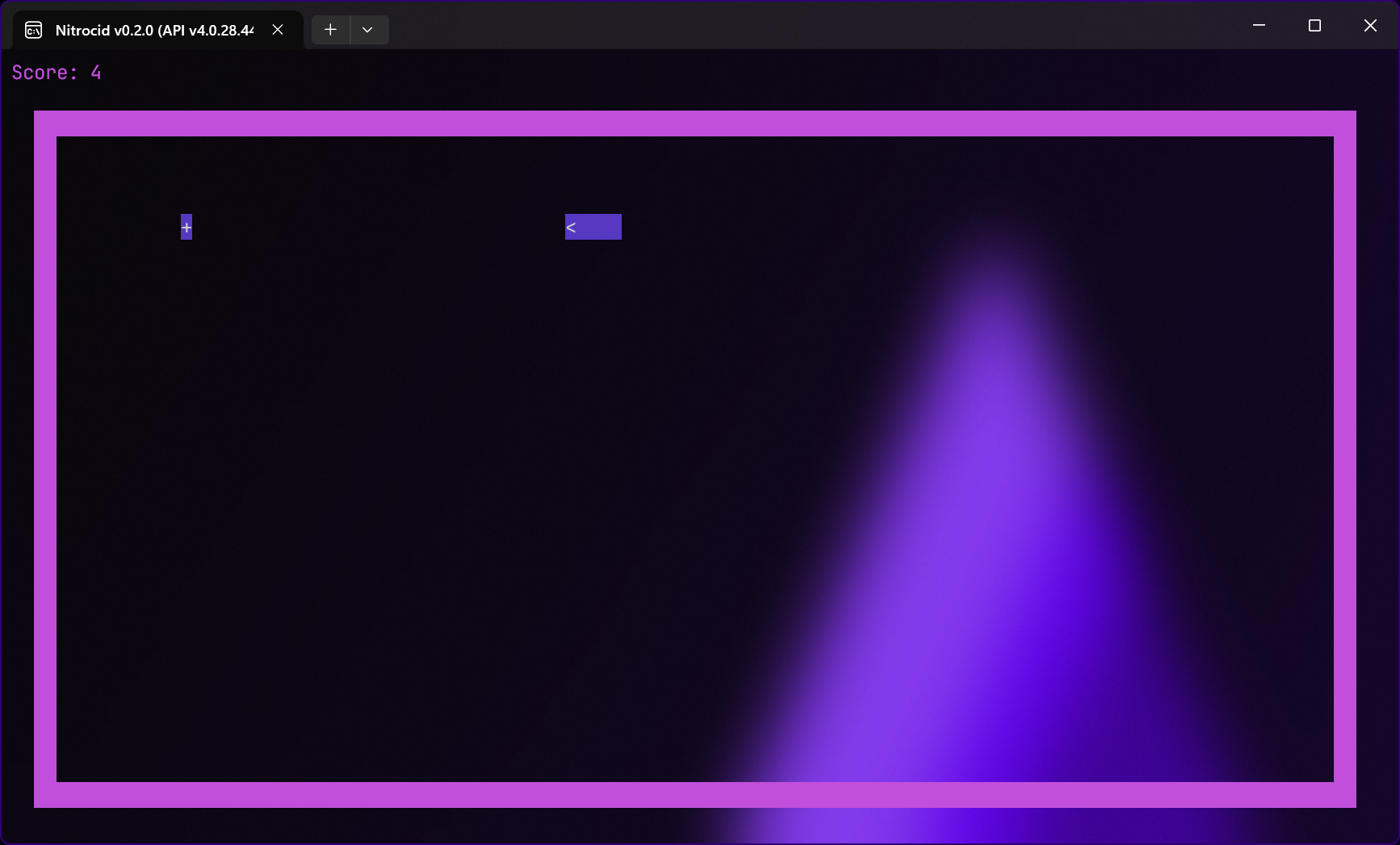Click the snake head "<" character
The width and height of the screenshot is (1400, 845).
click(571, 228)
